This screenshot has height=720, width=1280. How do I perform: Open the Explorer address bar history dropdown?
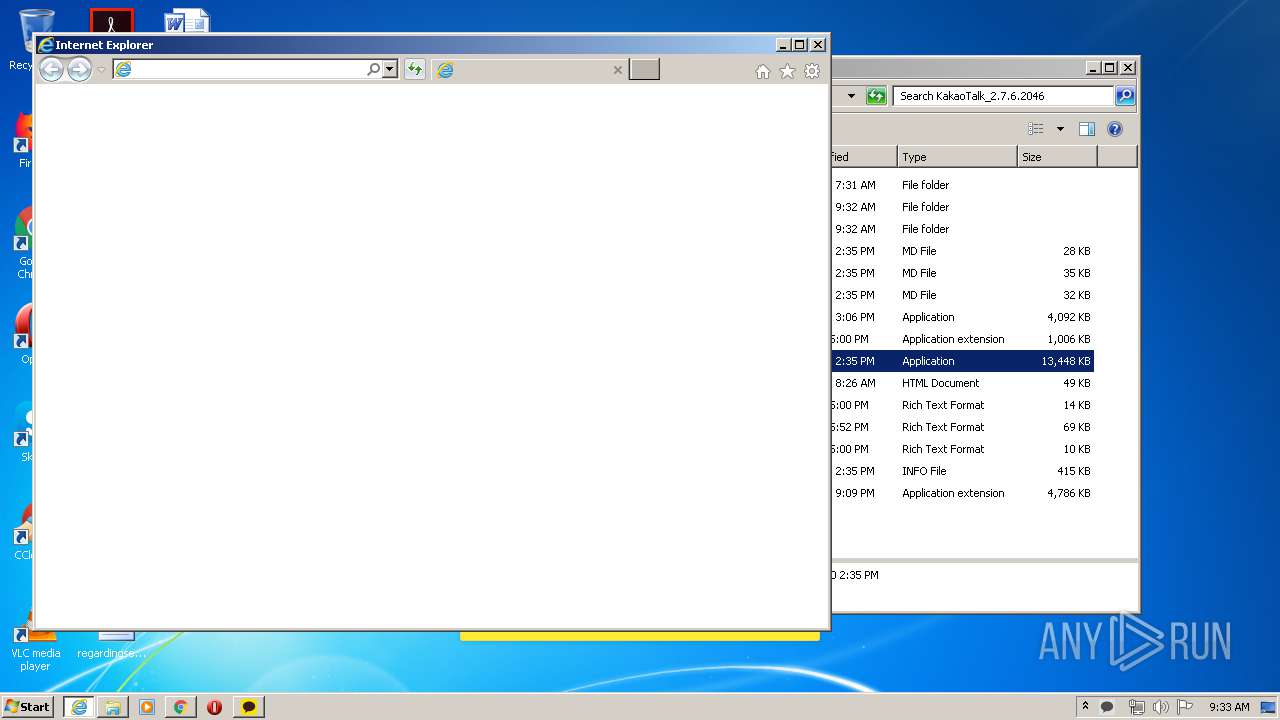click(851, 96)
